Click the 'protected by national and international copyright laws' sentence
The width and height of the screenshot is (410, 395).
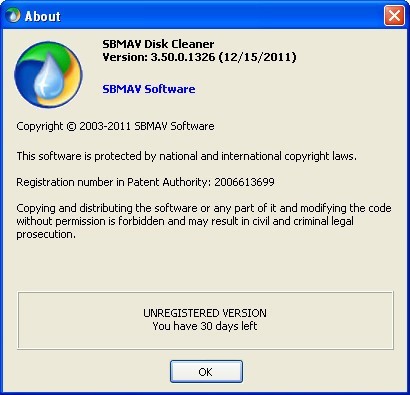tap(187, 156)
